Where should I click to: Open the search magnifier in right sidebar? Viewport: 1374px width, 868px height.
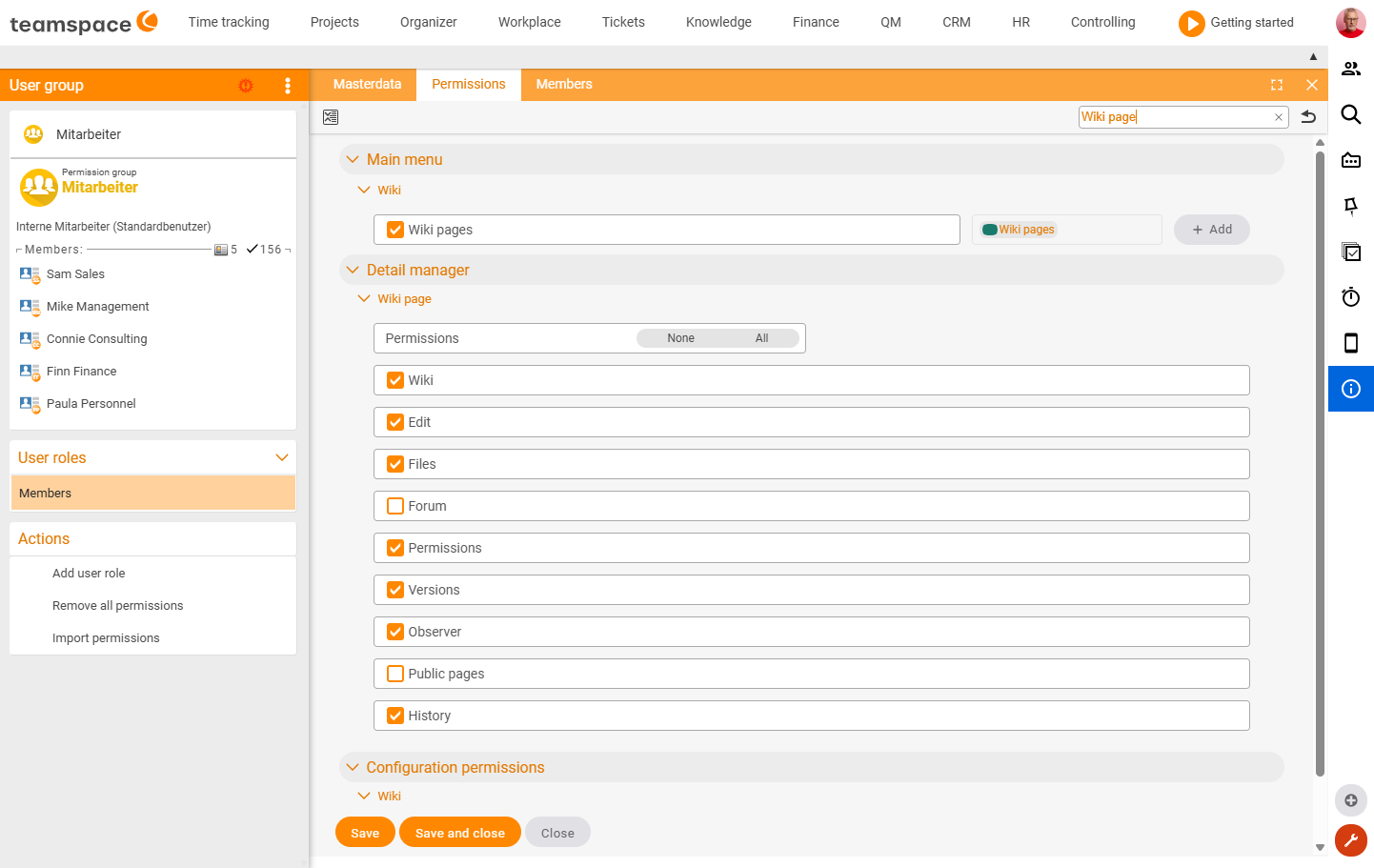click(1351, 114)
